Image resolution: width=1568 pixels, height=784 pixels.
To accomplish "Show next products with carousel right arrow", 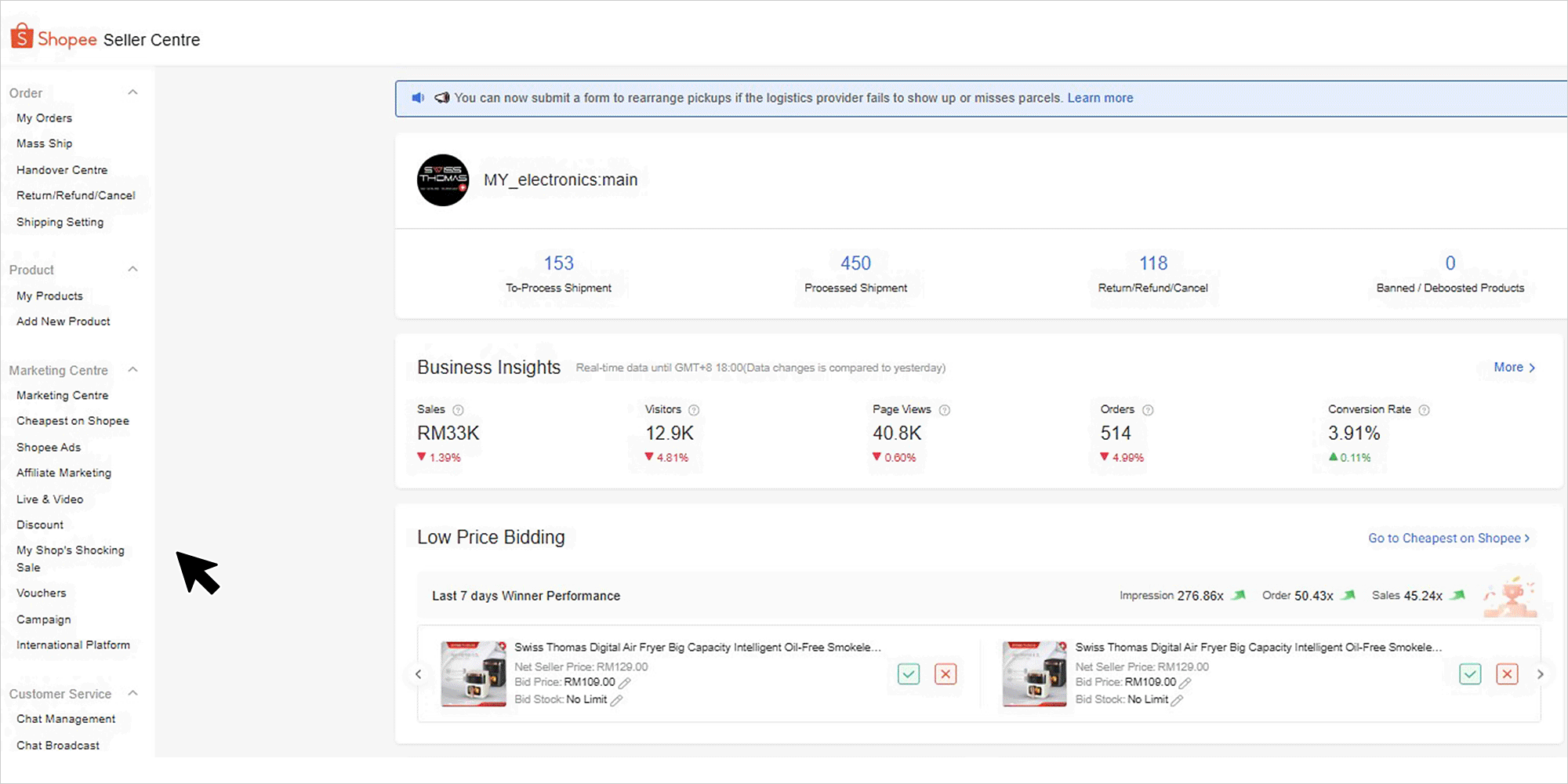I will click(1540, 674).
